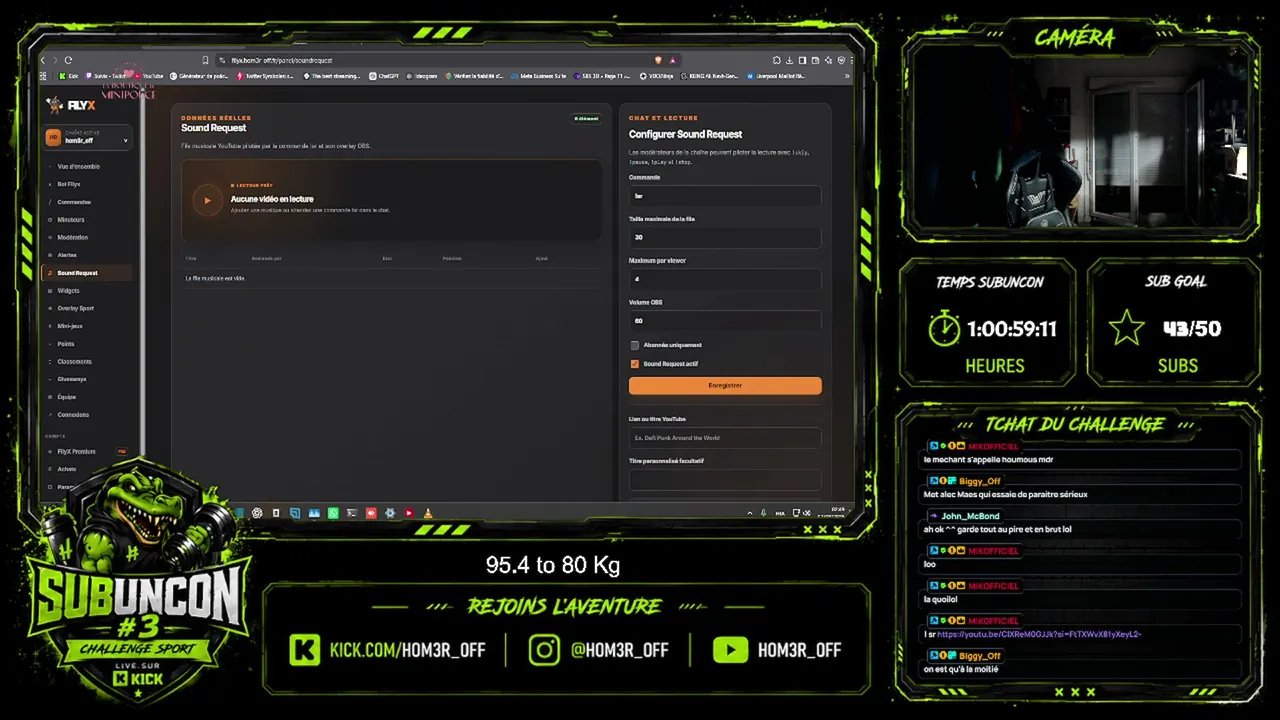Click the 'Aucune vidéo en lecture' heading
1280x720 pixels.
click(272, 199)
